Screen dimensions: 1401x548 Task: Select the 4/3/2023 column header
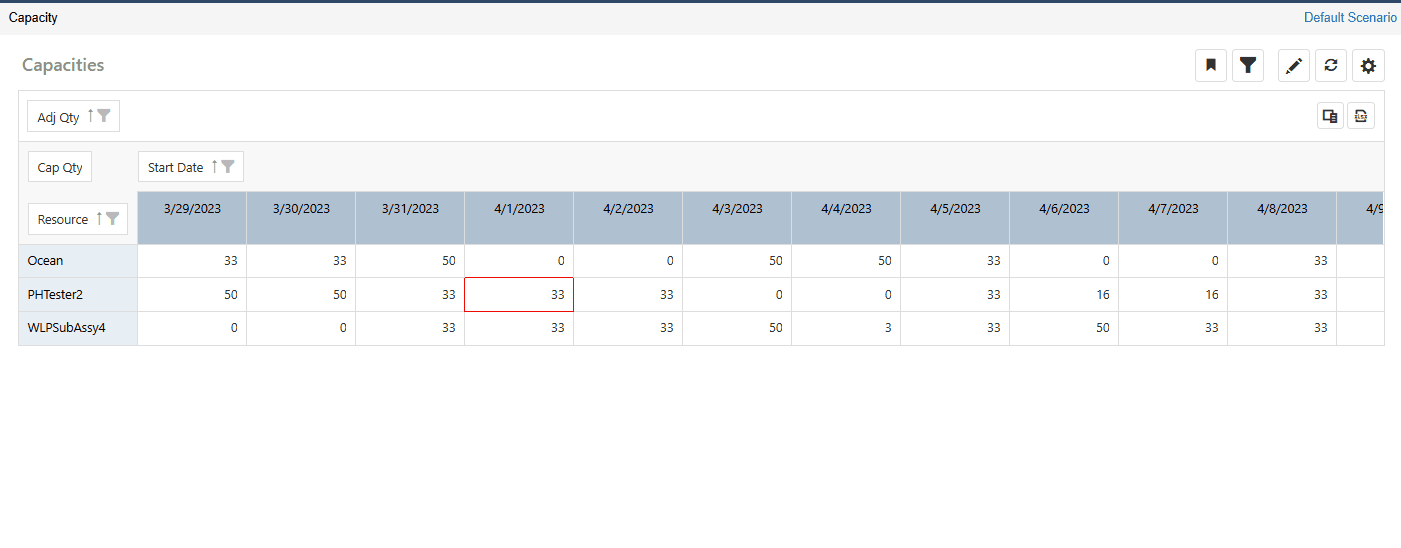pos(736,209)
